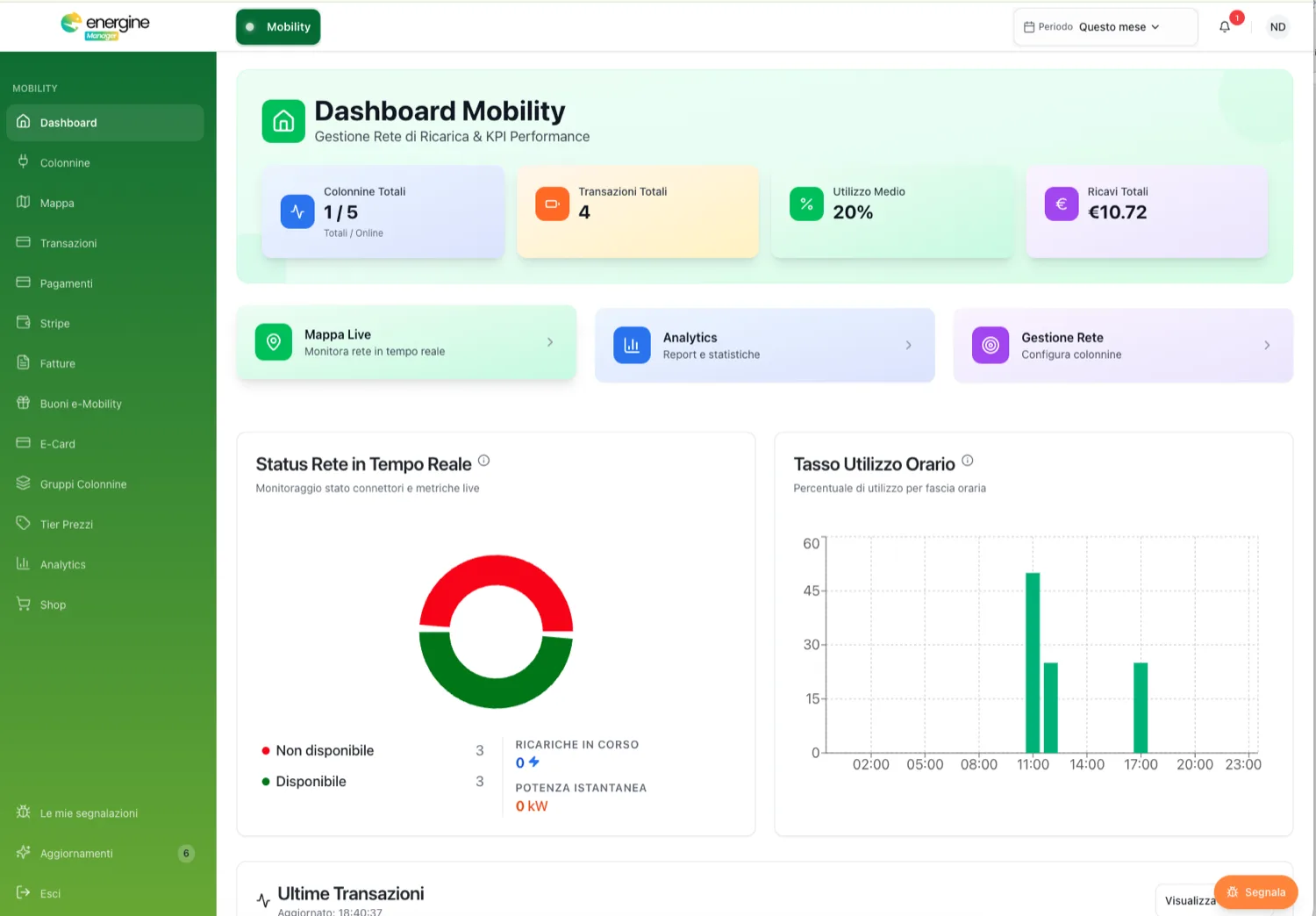The height and width of the screenshot is (916, 1316).
Task: Click the bug icon for Le mie segnalazioni
Action: pos(24,812)
